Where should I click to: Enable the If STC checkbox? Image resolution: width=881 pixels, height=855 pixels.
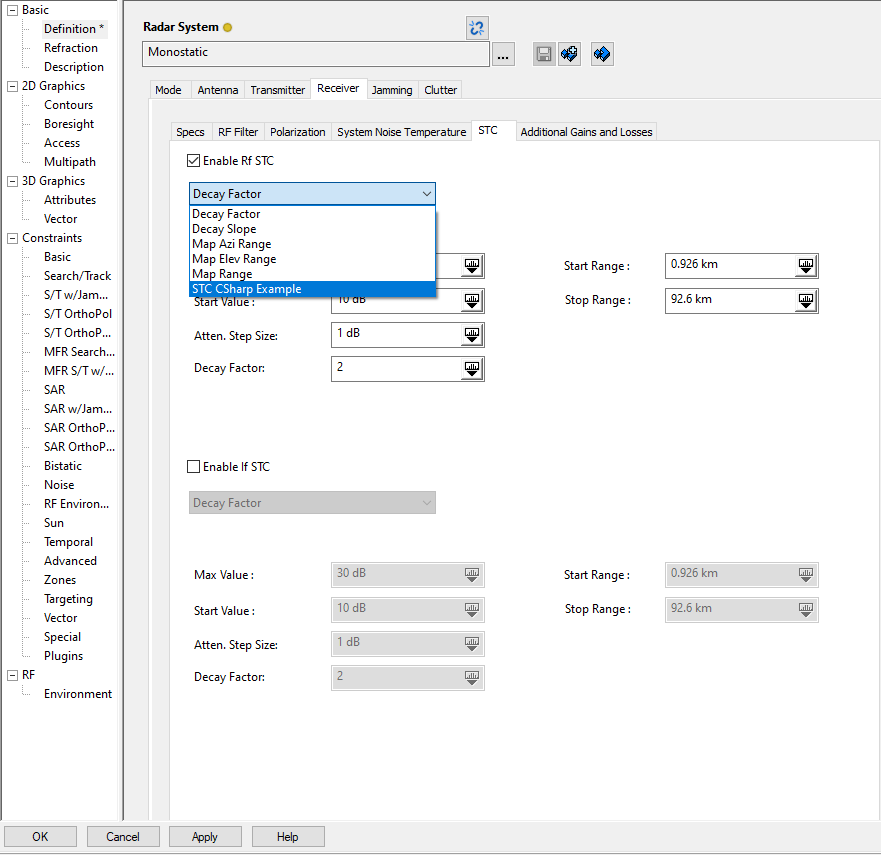coord(194,467)
